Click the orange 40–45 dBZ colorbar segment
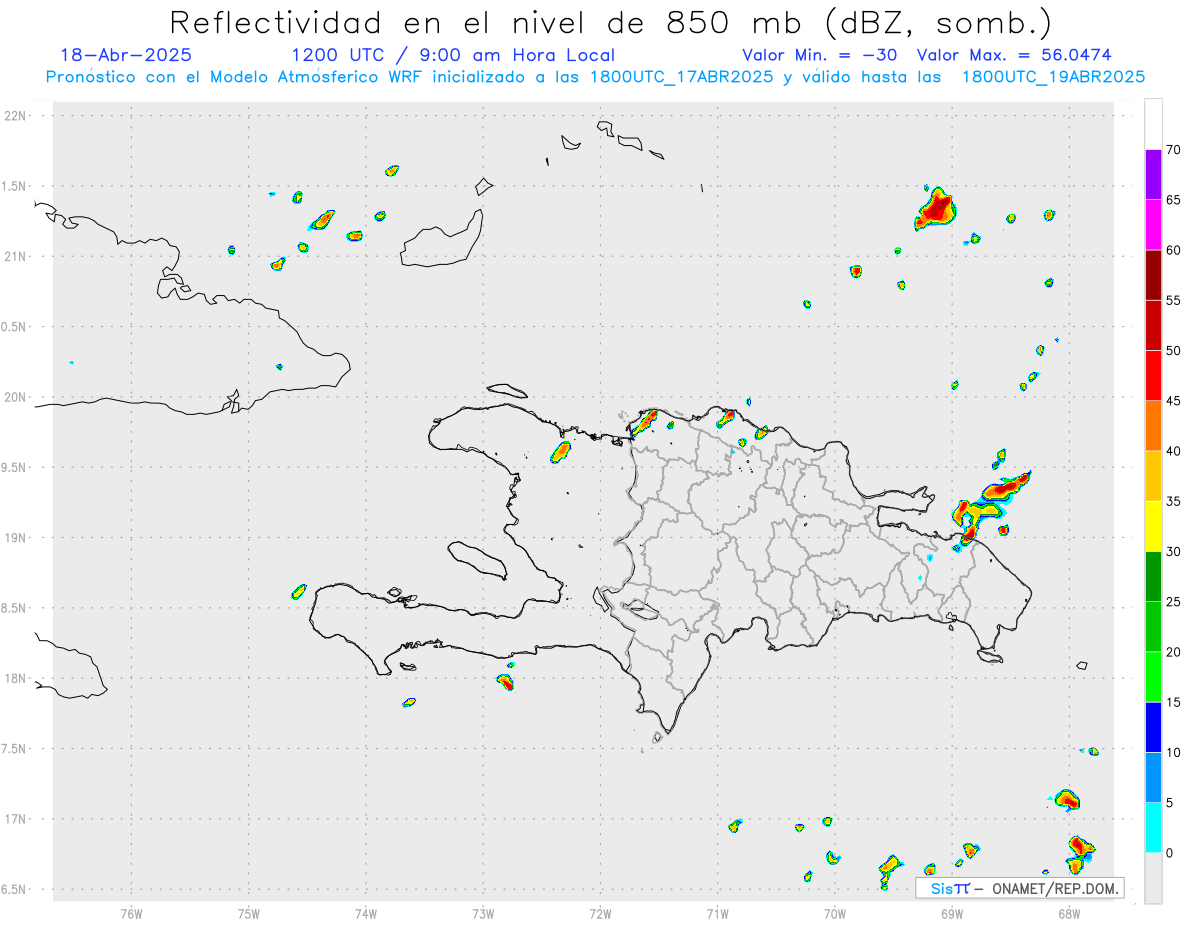The width and height of the screenshot is (1200, 927). point(1153,426)
